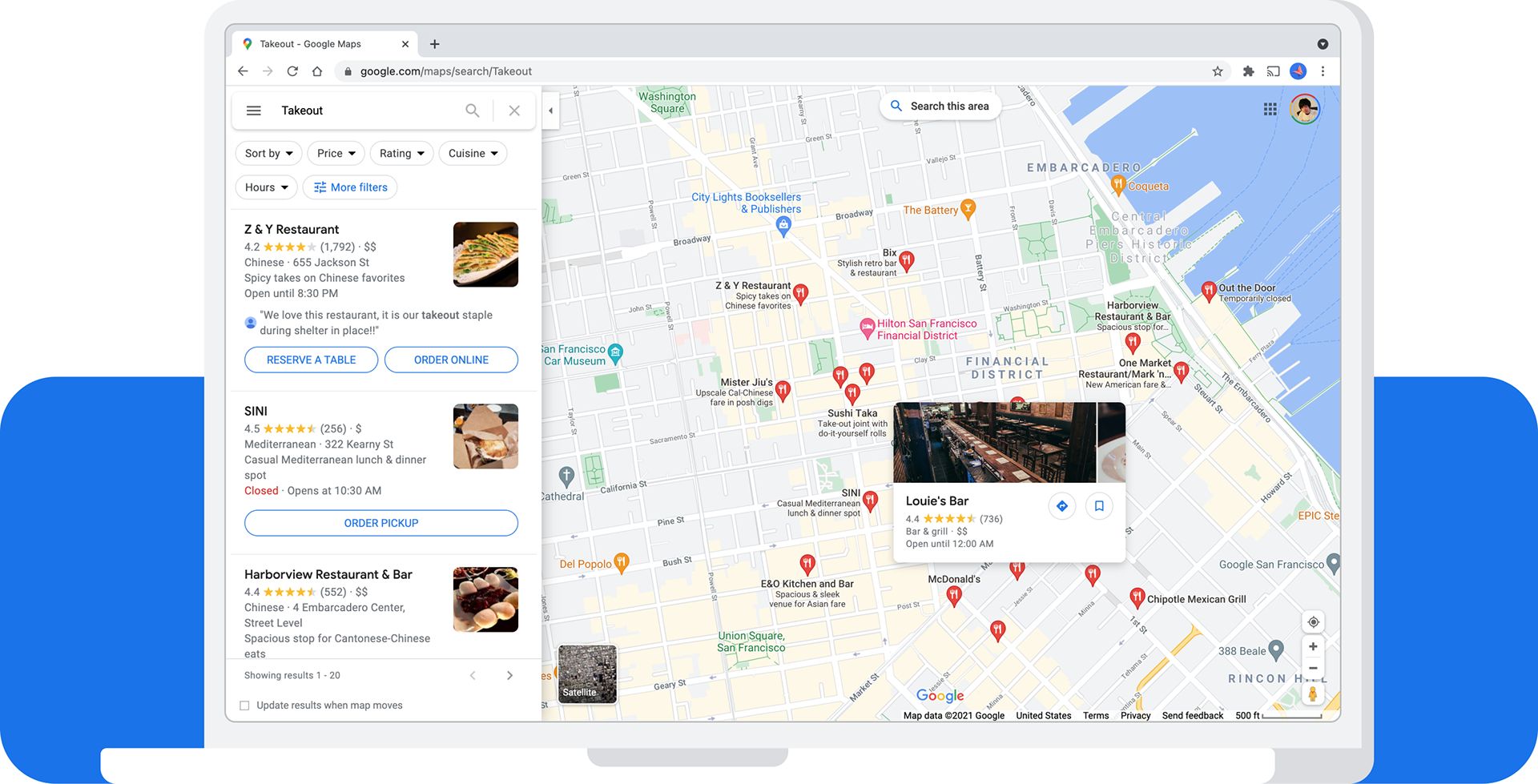
Task: Click the cast icon in toolbar
Action: tap(1273, 71)
